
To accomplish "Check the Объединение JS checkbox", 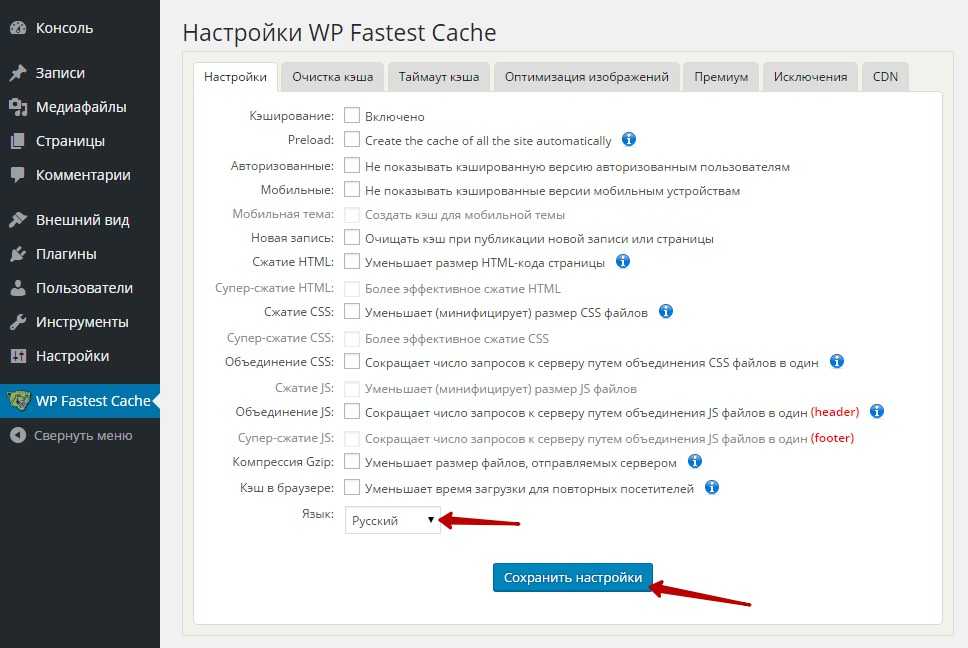I will 352,412.
